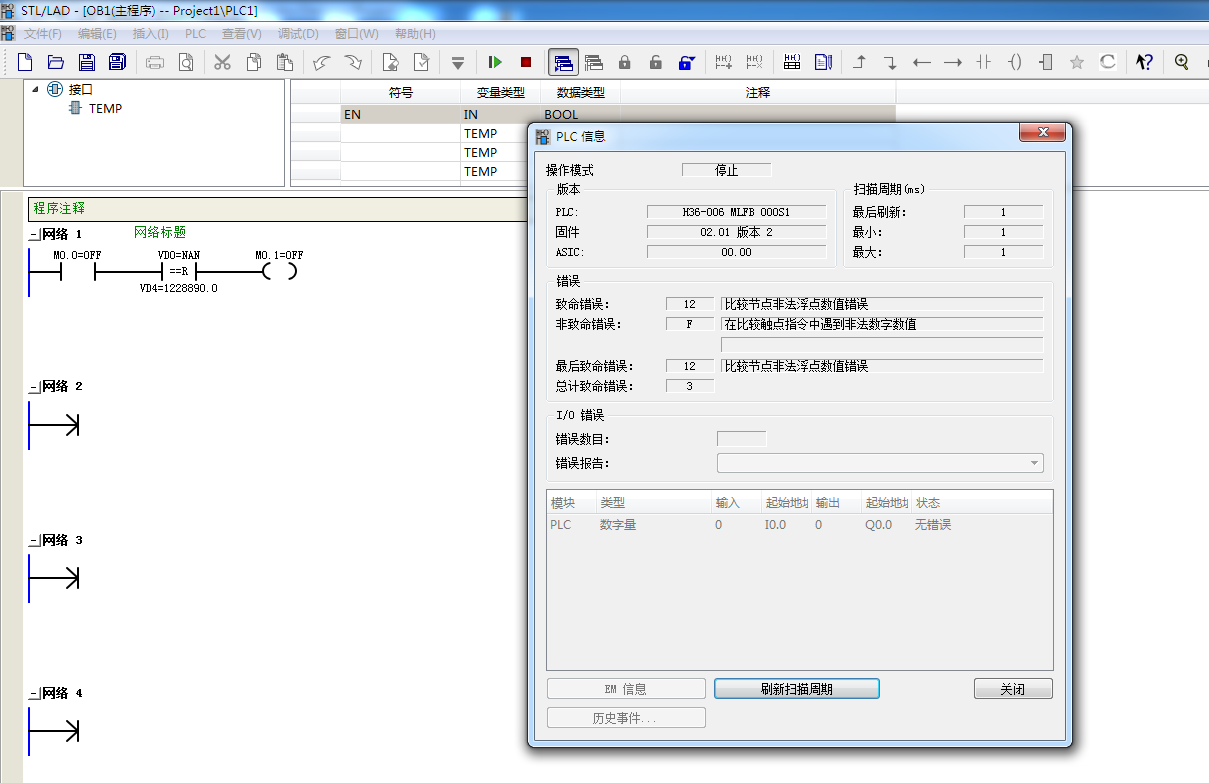Click the EM 信息 button
The height and width of the screenshot is (783, 1209).
pos(626,689)
